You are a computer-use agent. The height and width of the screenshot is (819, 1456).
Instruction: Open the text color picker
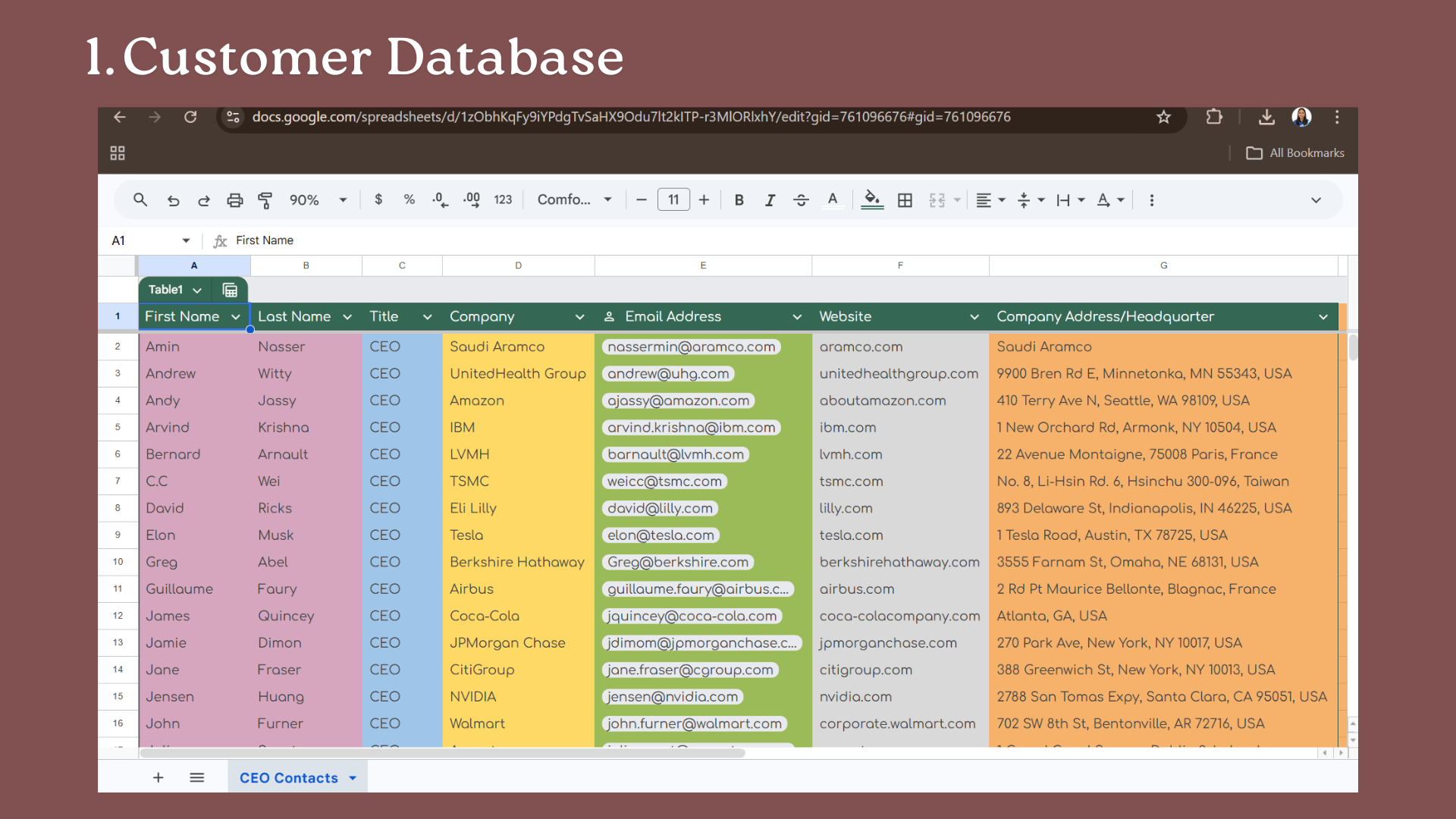coord(833,200)
